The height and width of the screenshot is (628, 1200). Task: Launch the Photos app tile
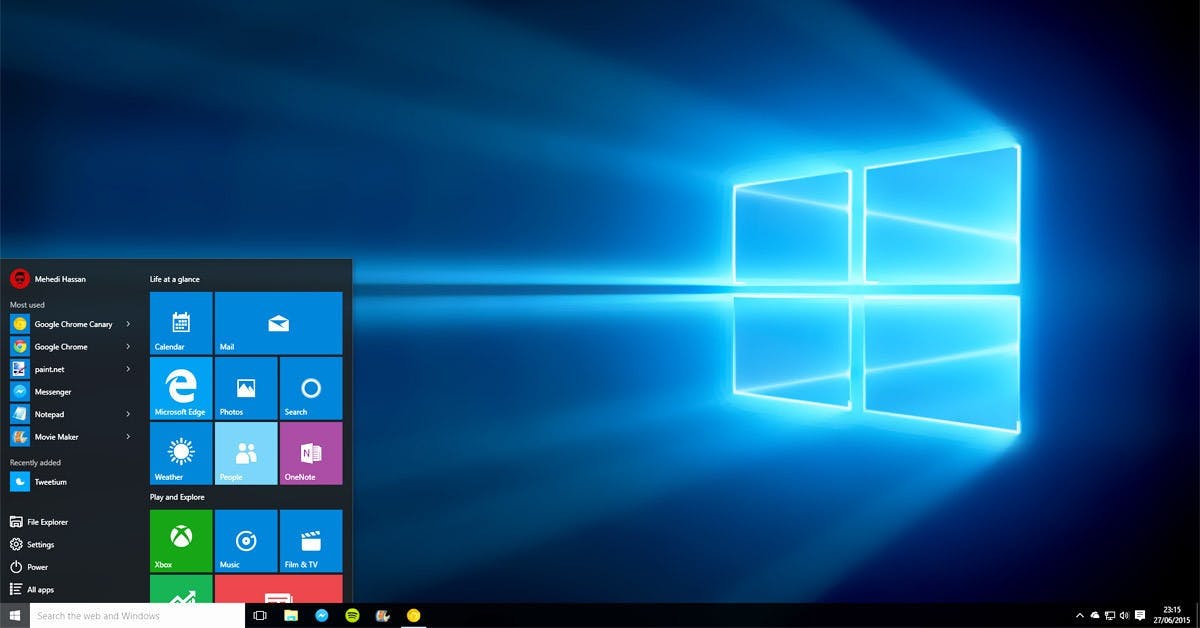[245, 388]
